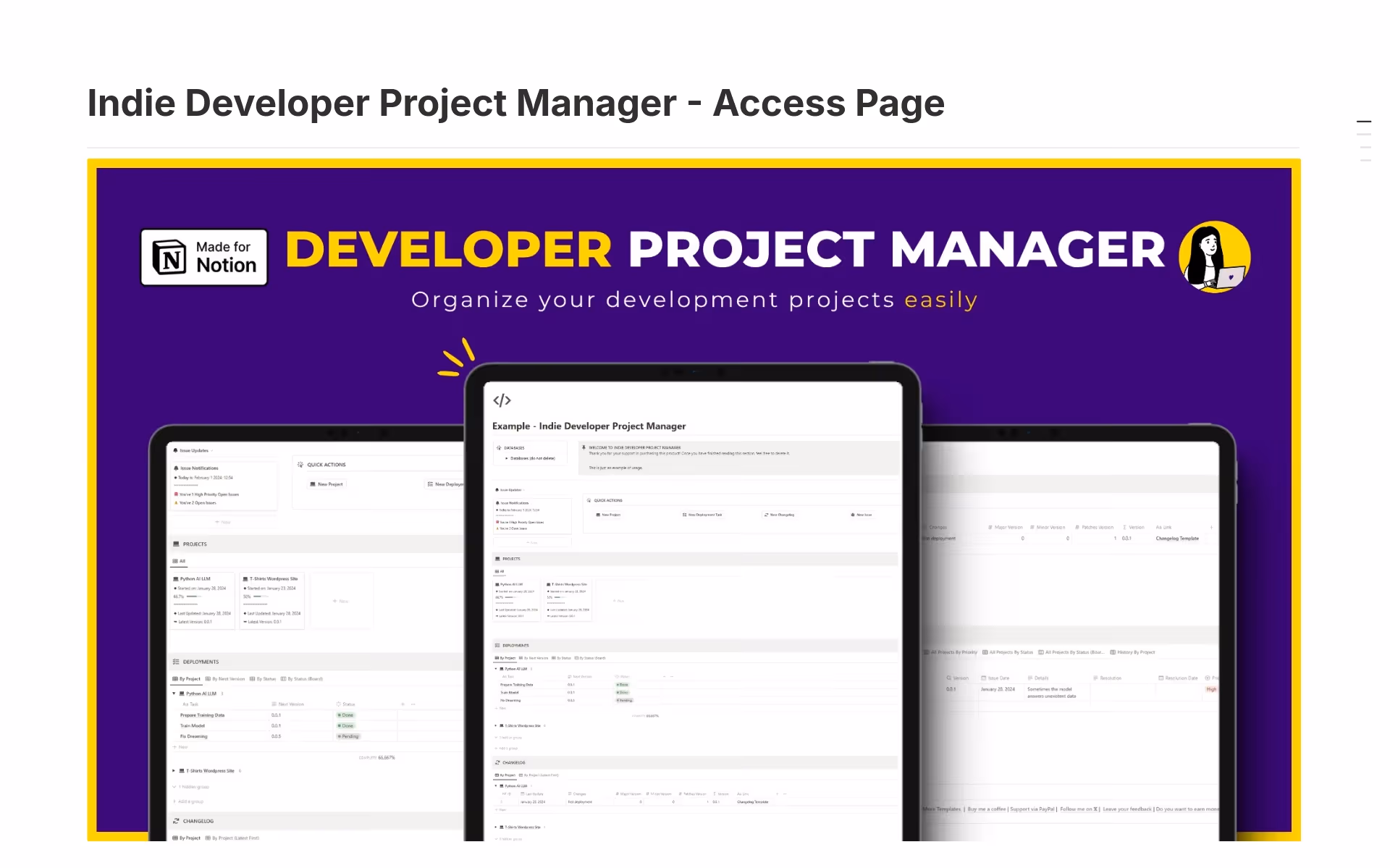Click the page title heading text

(x=515, y=103)
